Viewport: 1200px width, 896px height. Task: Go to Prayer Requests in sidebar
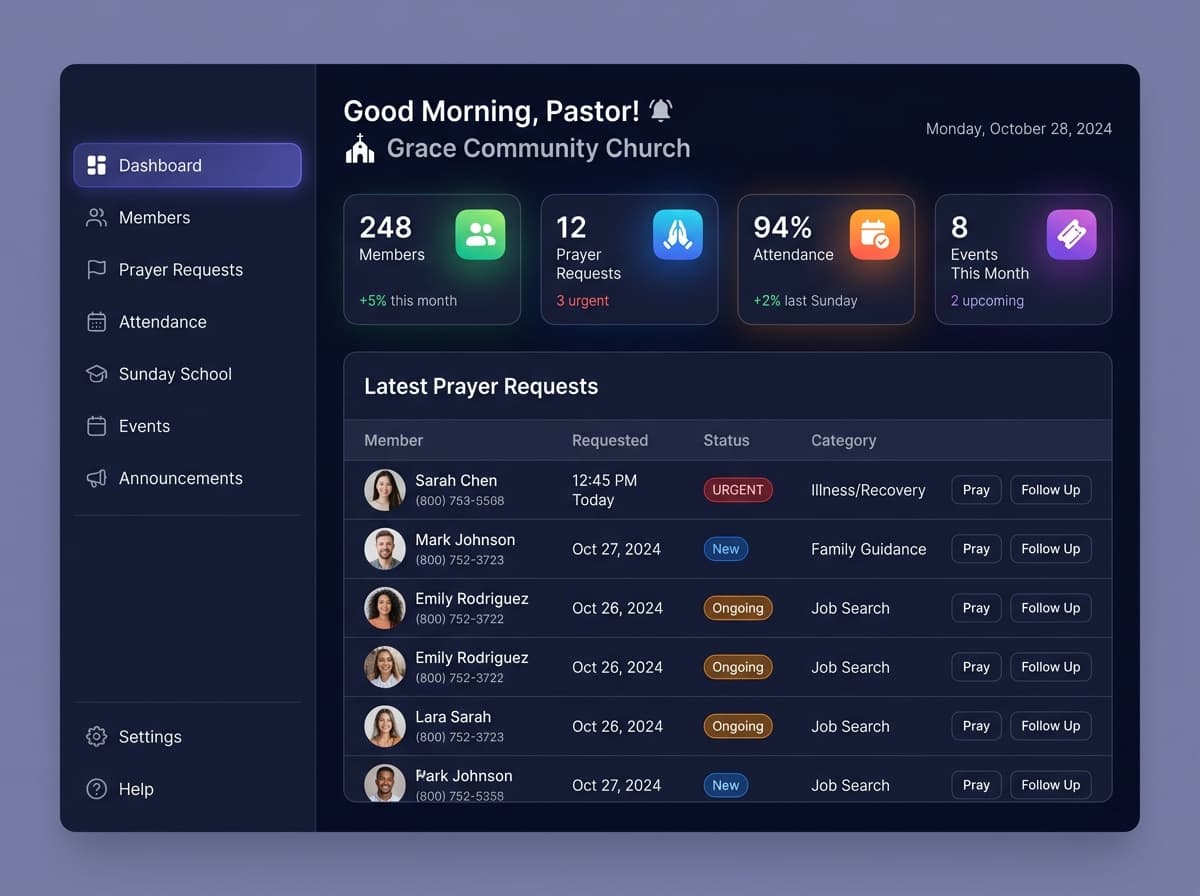coord(187,269)
